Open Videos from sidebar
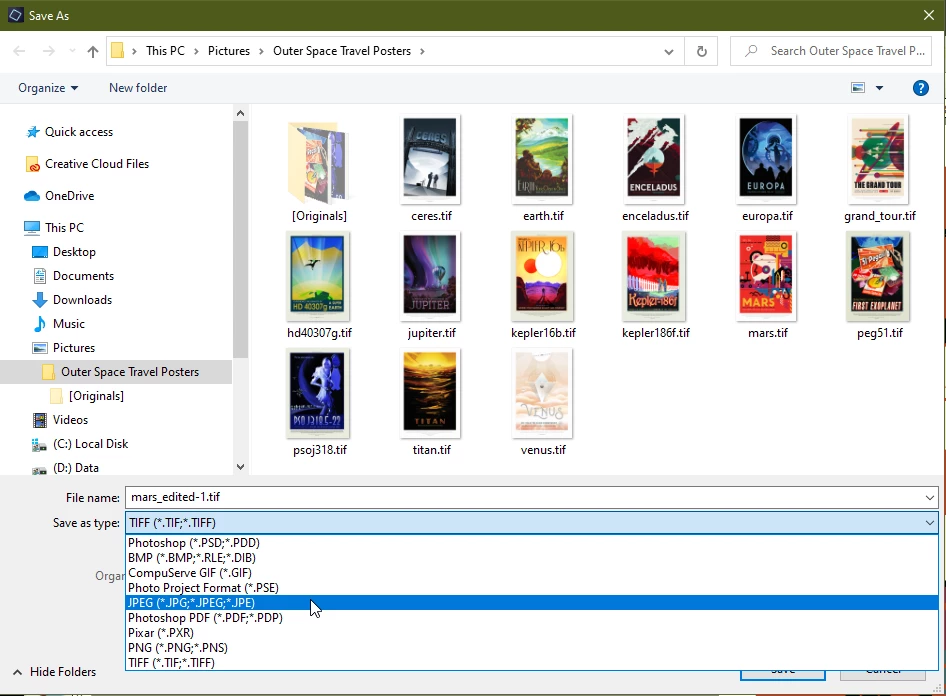Screen dimensions: 946x696 coord(70,420)
